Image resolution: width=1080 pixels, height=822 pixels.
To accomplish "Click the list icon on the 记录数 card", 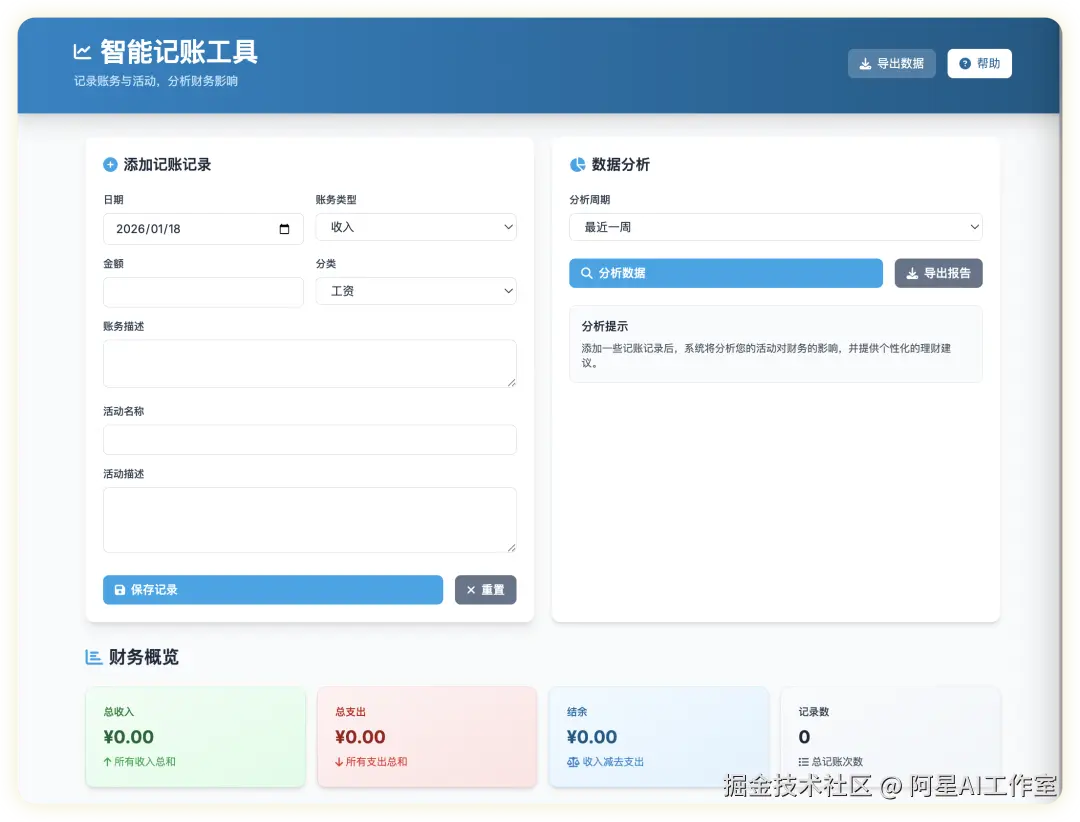I will [805, 760].
